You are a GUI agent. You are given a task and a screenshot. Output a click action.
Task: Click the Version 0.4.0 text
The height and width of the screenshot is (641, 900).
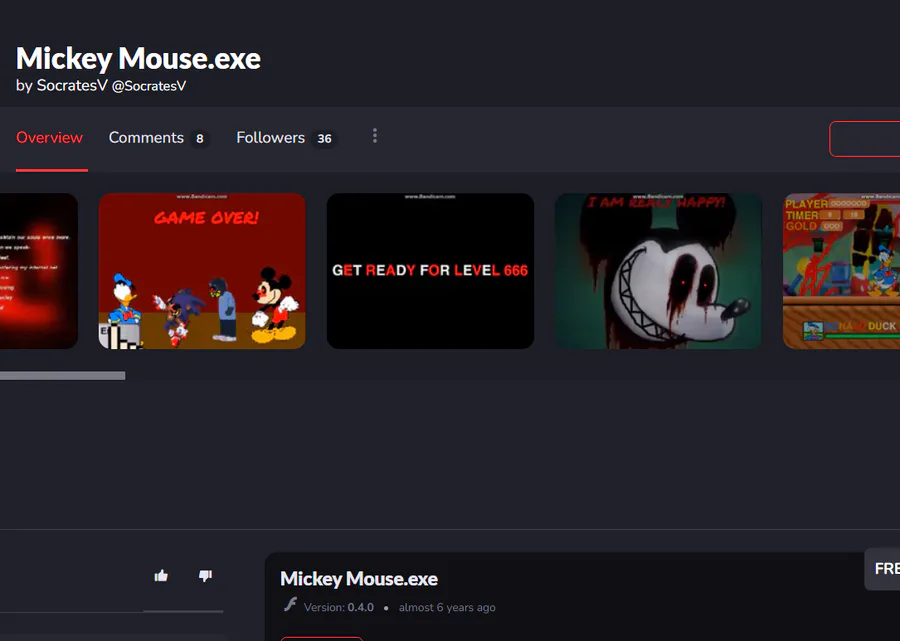click(x=339, y=607)
